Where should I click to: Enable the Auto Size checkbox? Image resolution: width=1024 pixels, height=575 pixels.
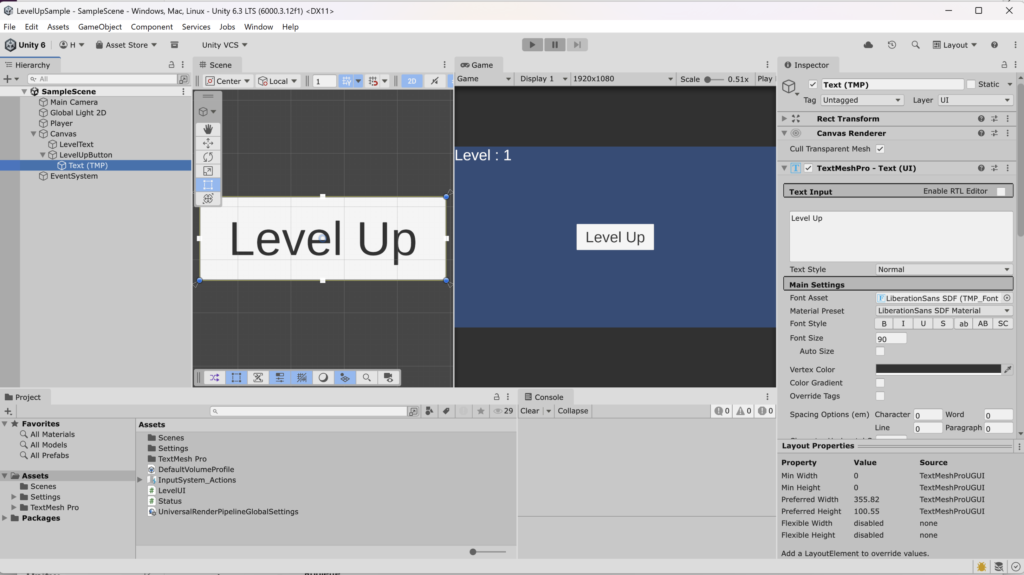click(x=880, y=352)
